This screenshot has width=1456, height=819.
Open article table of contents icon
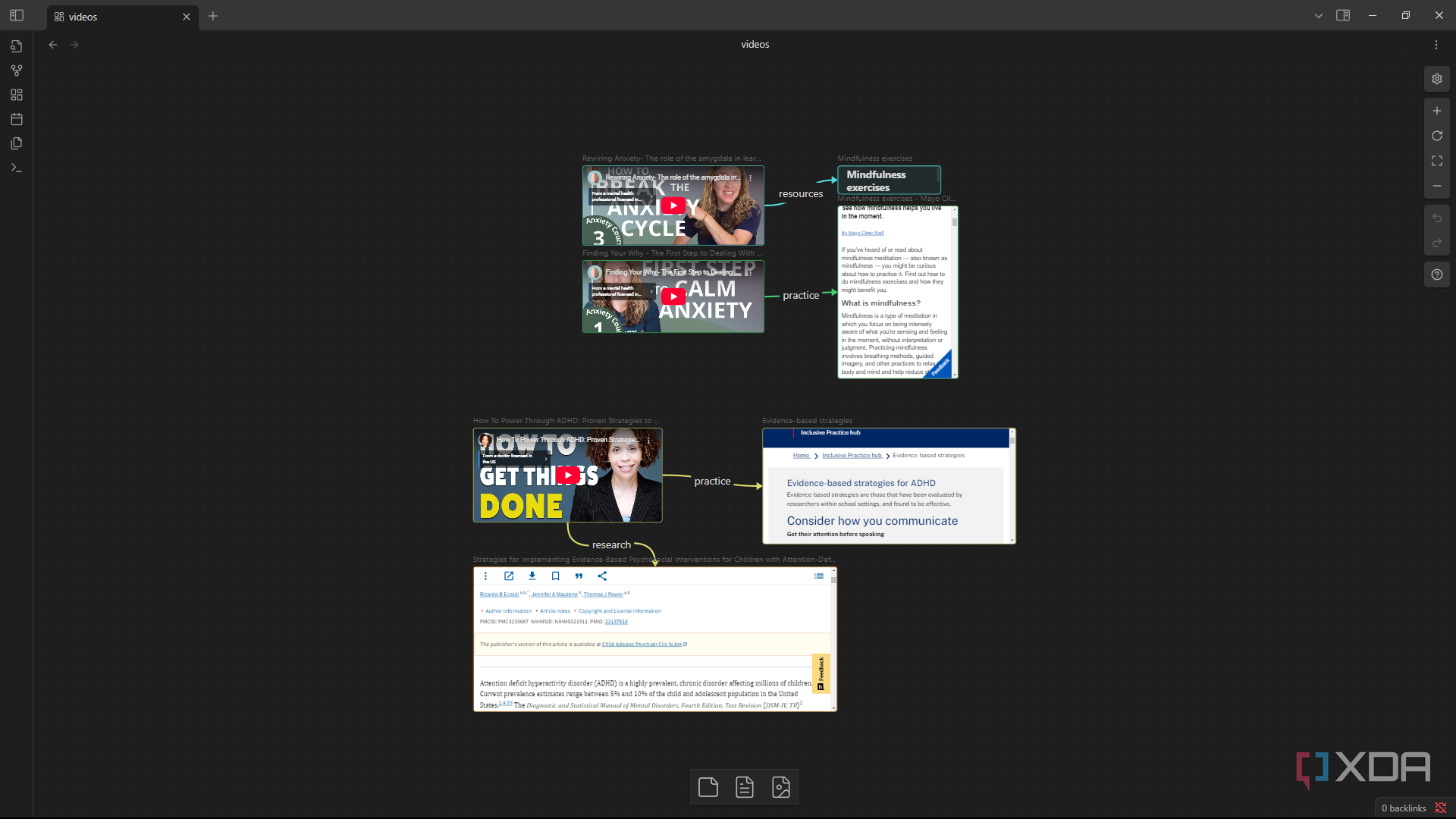819,576
